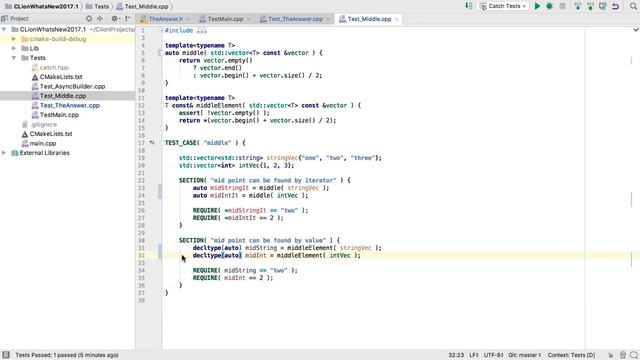Open .gitignore in project tree
Viewport: 640px width, 360px height.
pos(43,124)
